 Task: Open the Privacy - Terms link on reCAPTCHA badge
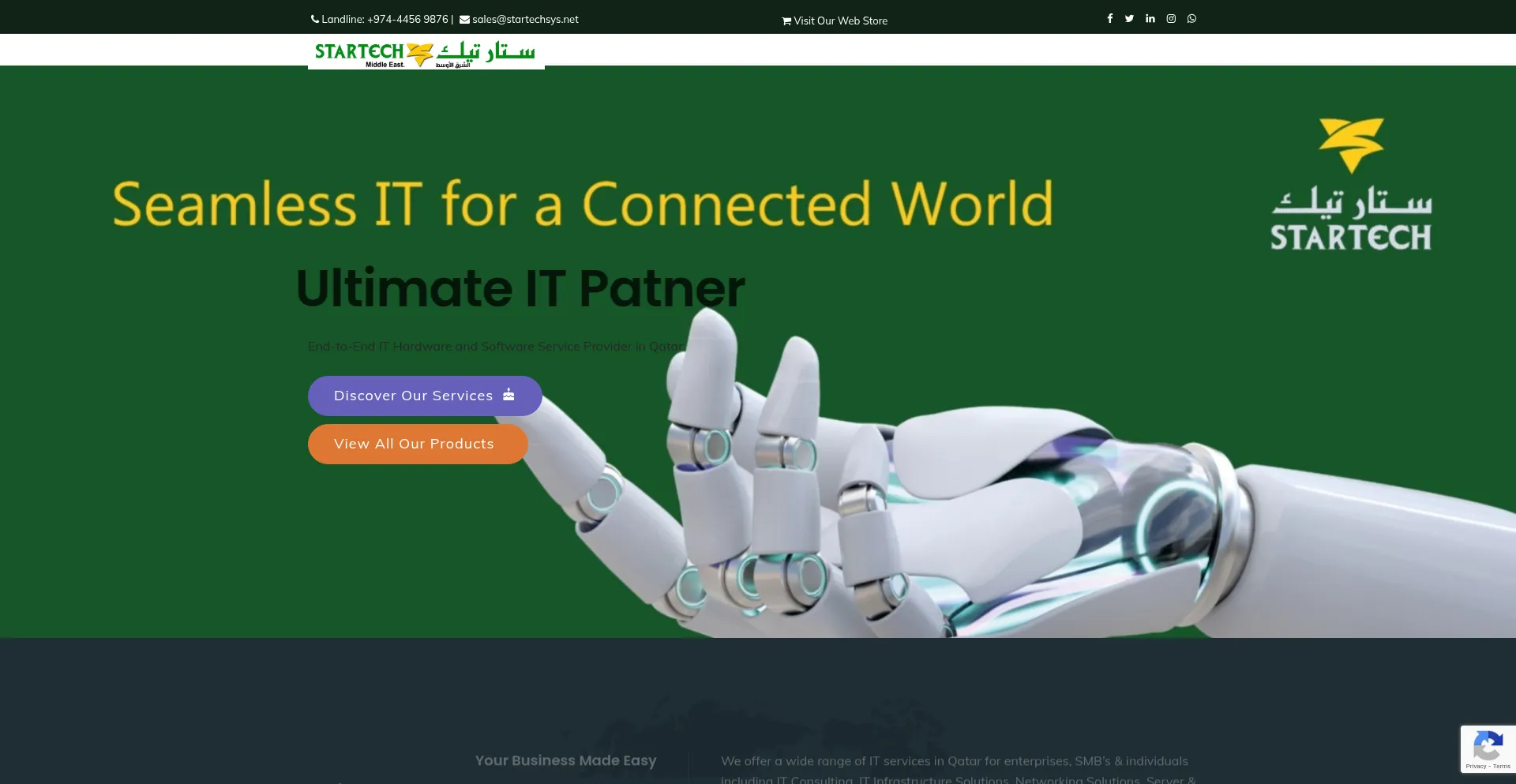tap(1489, 765)
